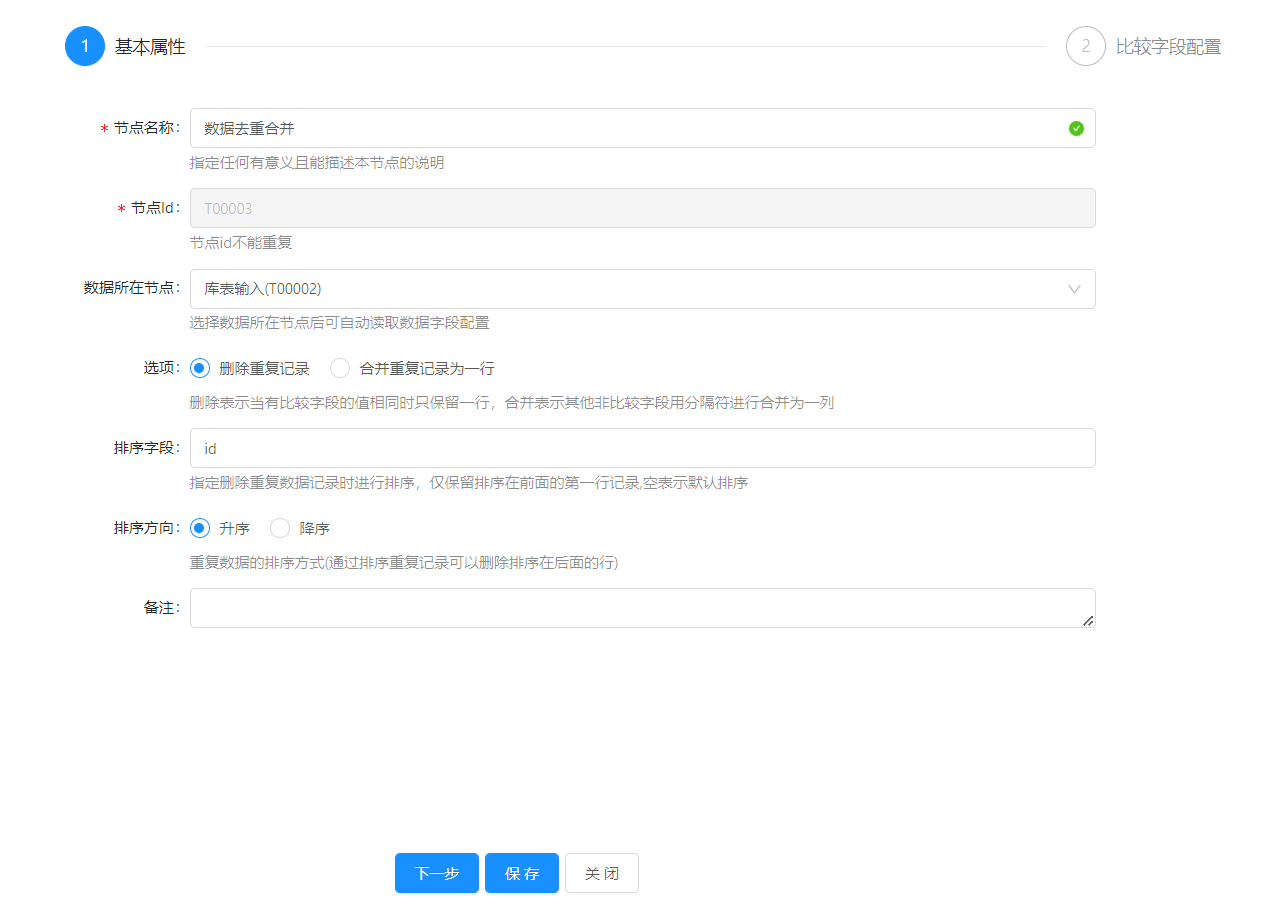Select the 合并重复记录为一行 radio option

340,368
